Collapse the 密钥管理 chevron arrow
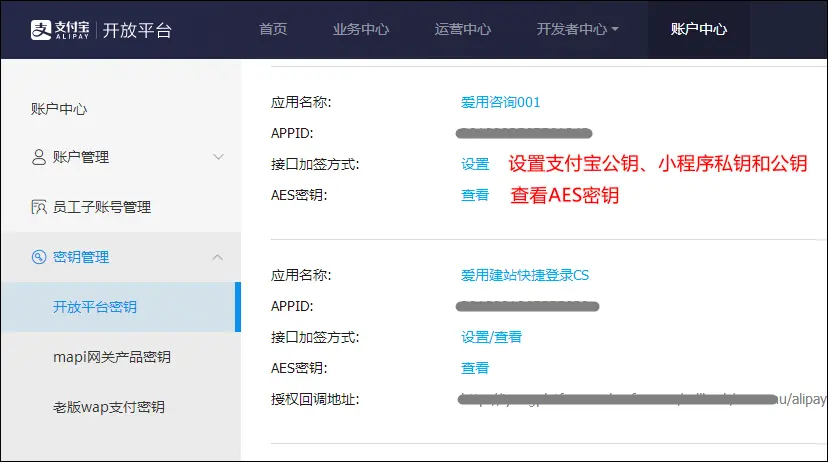Screen dimensions: 828x462 coord(218,257)
